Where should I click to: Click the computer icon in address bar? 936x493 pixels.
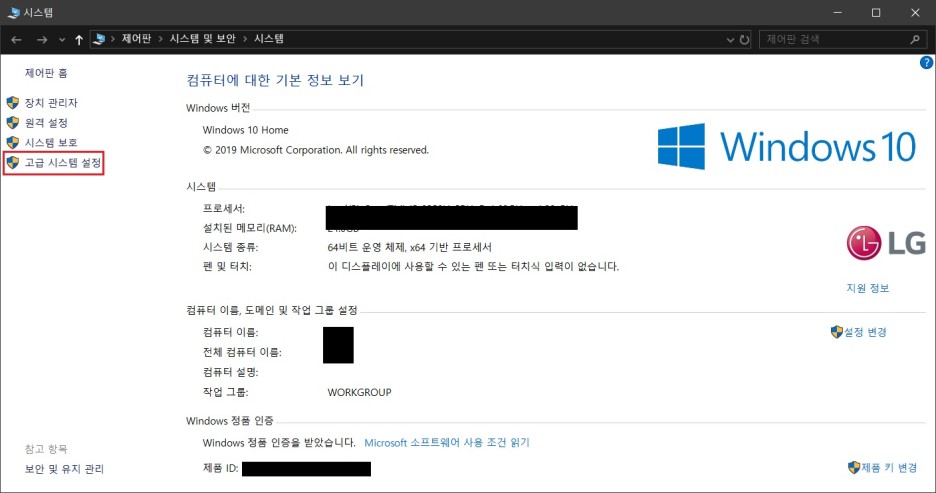click(99, 39)
